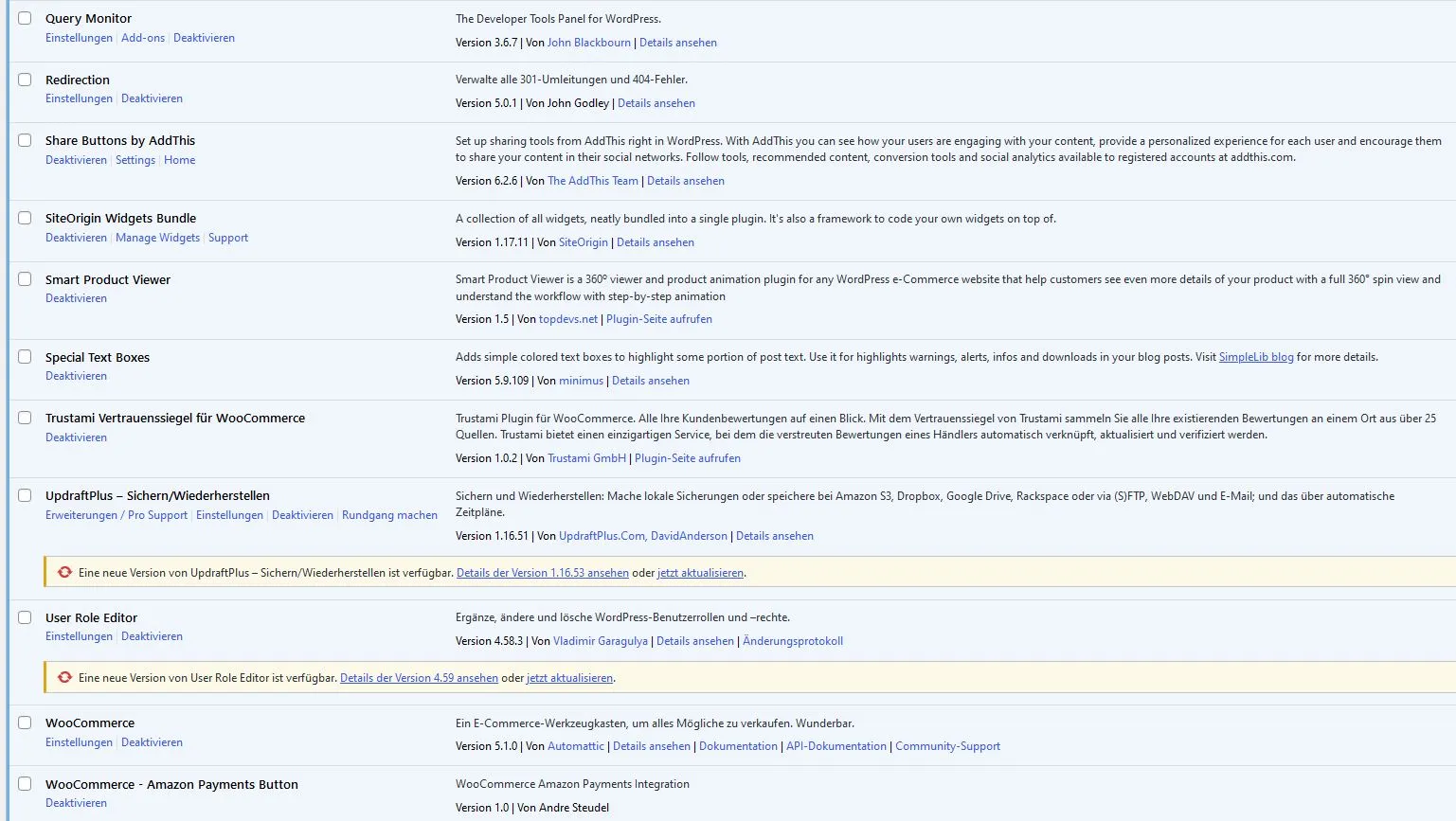
Task: Tick the Query Monitor plugin checkbox
Action: pos(25,18)
